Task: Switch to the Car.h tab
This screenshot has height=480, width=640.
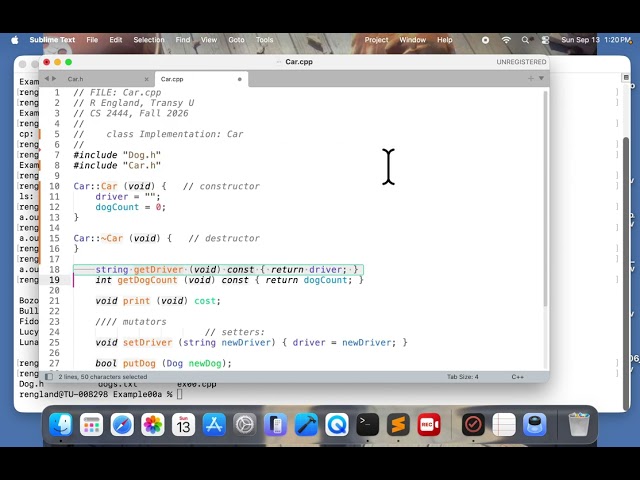Action: click(x=106, y=79)
